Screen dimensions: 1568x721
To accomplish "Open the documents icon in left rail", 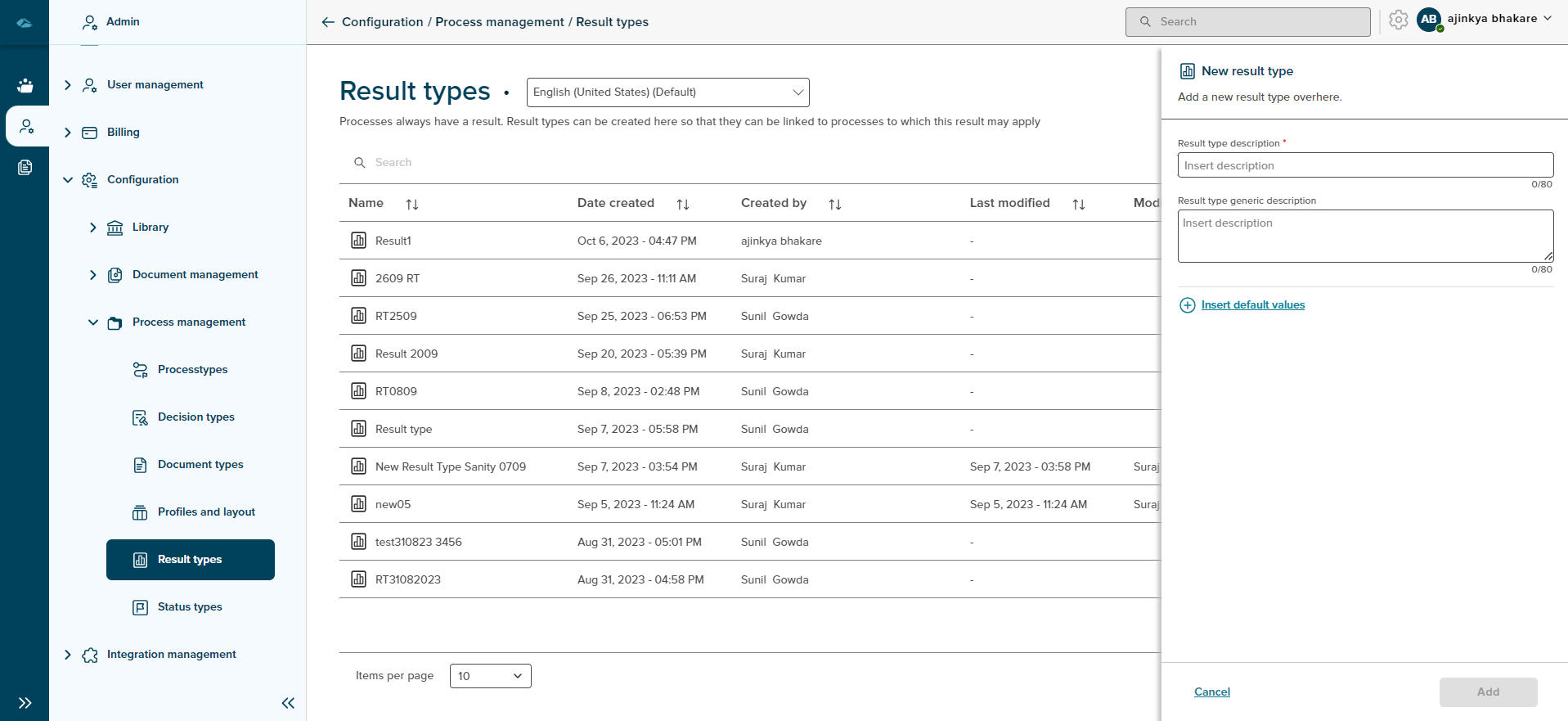I will coord(25,168).
